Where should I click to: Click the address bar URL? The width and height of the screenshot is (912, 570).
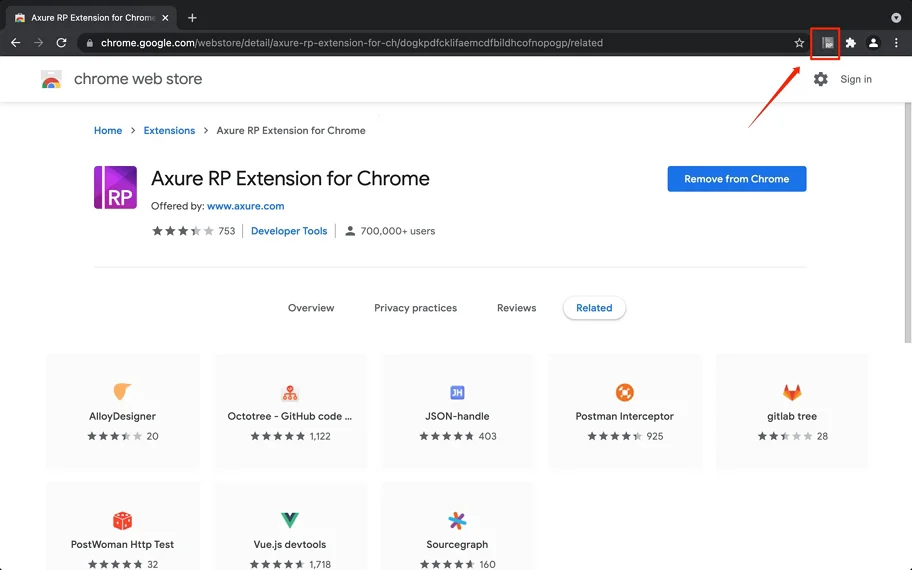(x=351, y=42)
